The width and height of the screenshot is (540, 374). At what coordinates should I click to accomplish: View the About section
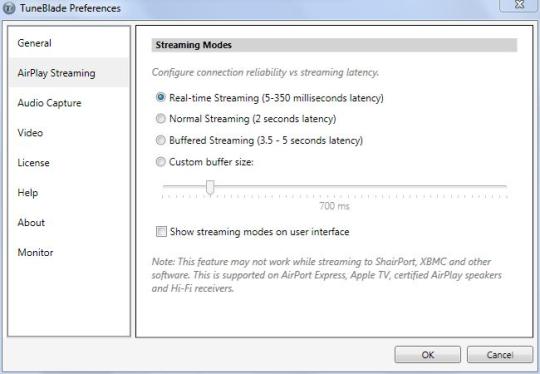pos(69,222)
